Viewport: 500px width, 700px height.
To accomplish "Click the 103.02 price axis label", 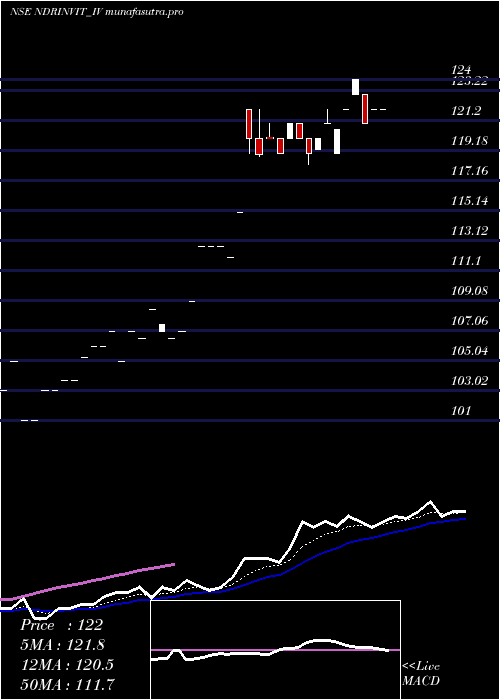I will coord(469,381).
